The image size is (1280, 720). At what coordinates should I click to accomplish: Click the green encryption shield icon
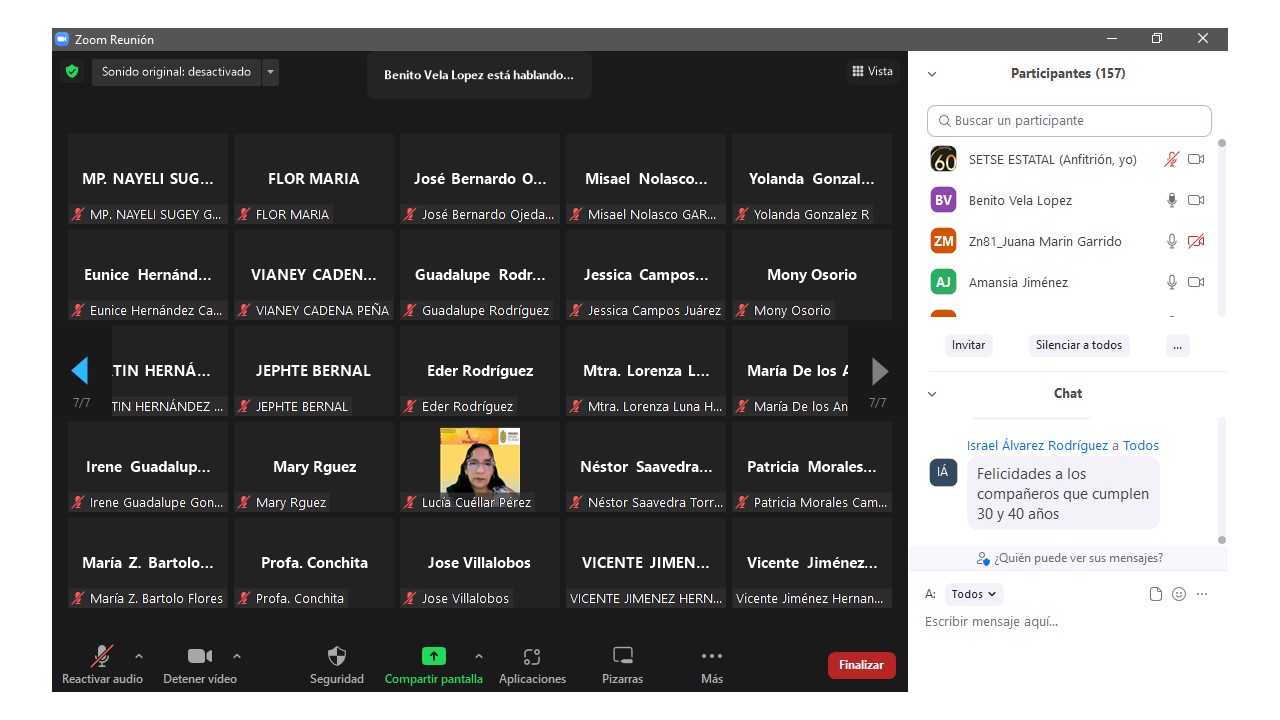[72, 72]
